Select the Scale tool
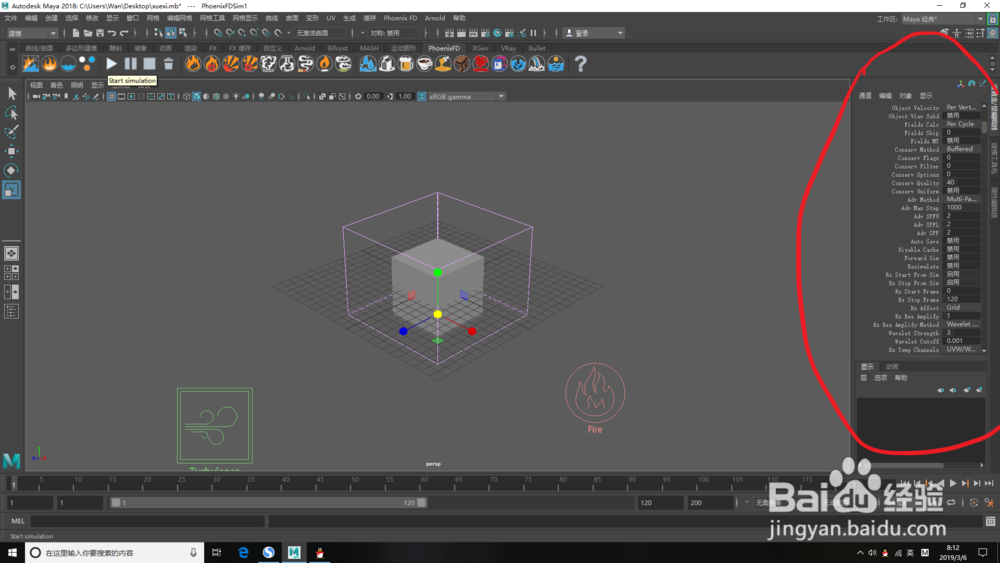The height and width of the screenshot is (563, 1000). [x=11, y=189]
